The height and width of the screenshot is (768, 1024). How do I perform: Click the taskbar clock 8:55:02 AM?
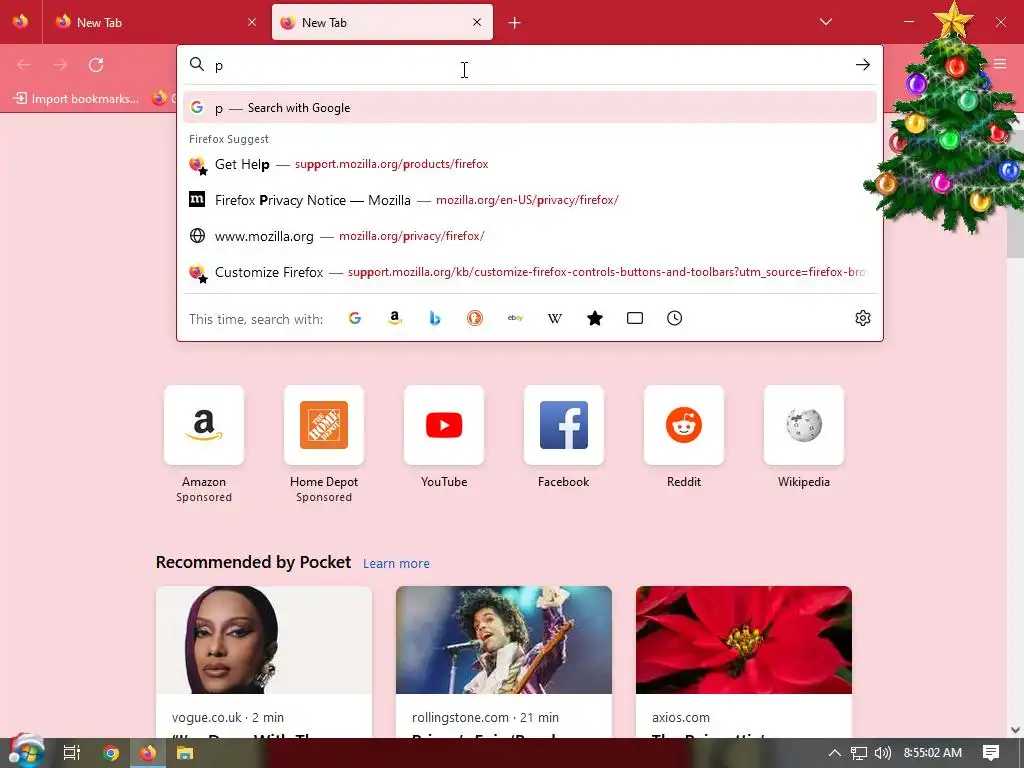click(933, 753)
